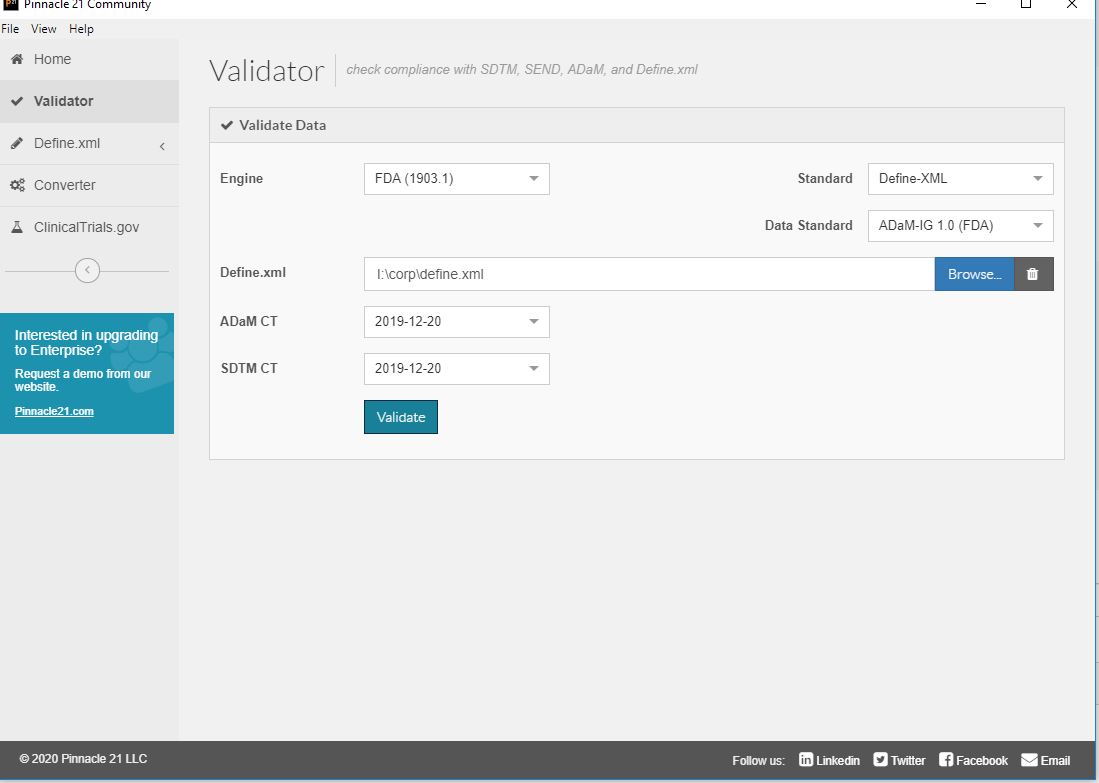Image resolution: width=1099 pixels, height=783 pixels.
Task: Select Validator in the sidebar
Action: pyautogui.click(x=89, y=101)
